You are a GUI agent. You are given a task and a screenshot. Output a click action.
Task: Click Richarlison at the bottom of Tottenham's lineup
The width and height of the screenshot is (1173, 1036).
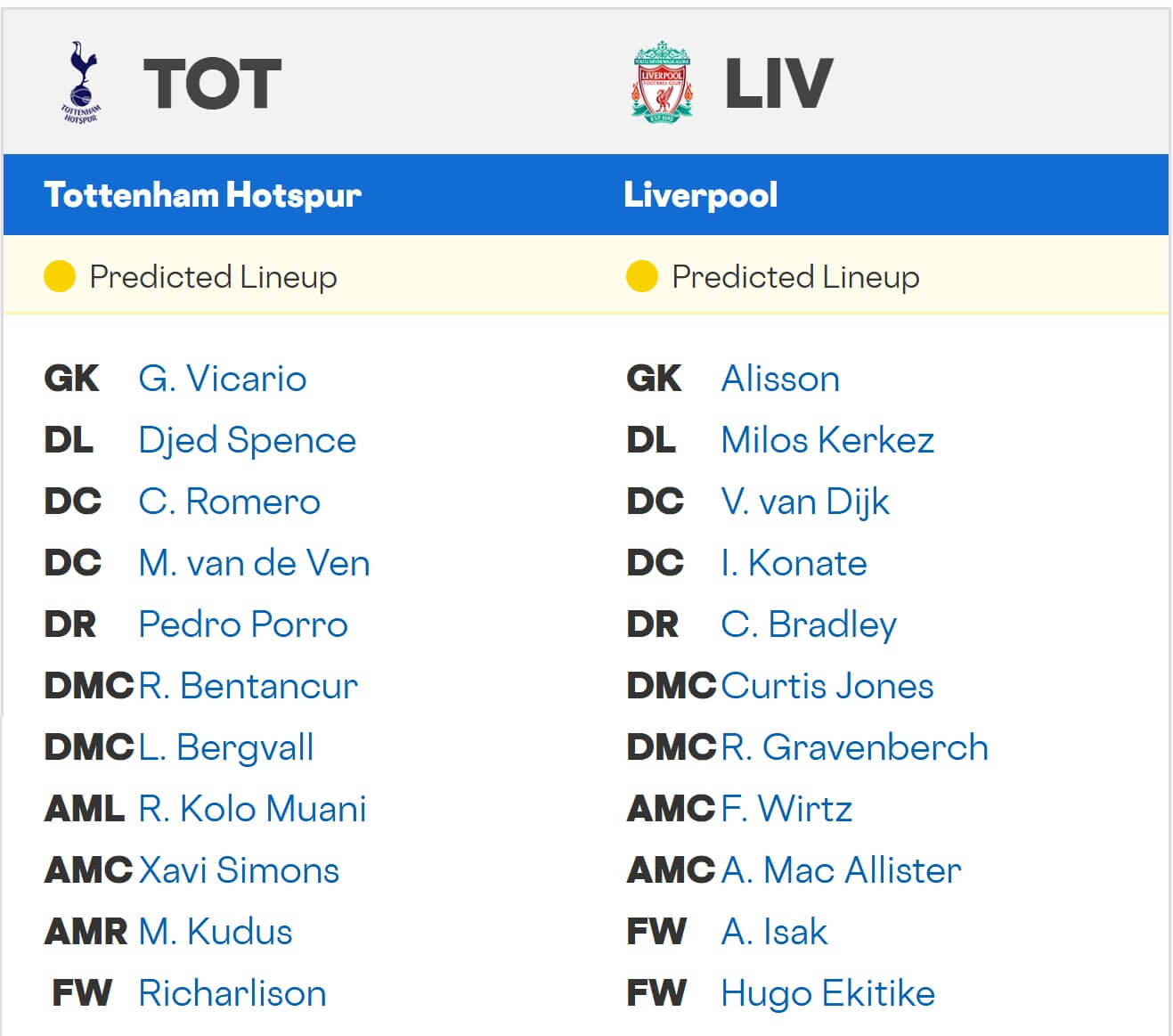click(232, 993)
